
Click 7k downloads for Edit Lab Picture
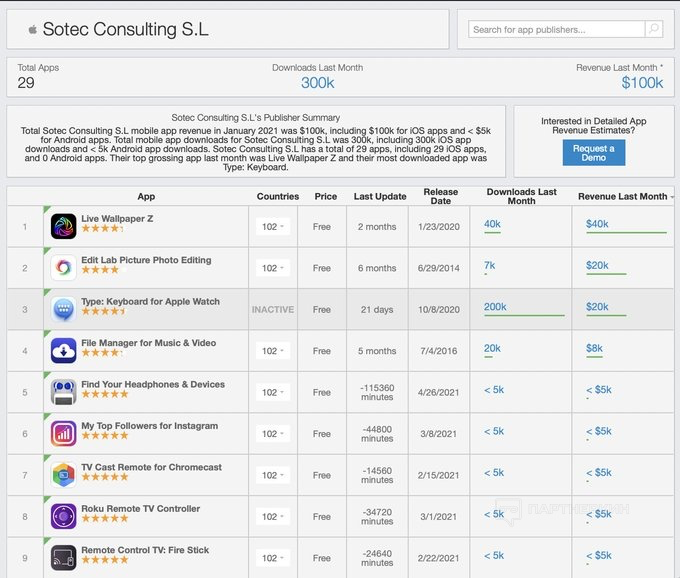(x=490, y=265)
